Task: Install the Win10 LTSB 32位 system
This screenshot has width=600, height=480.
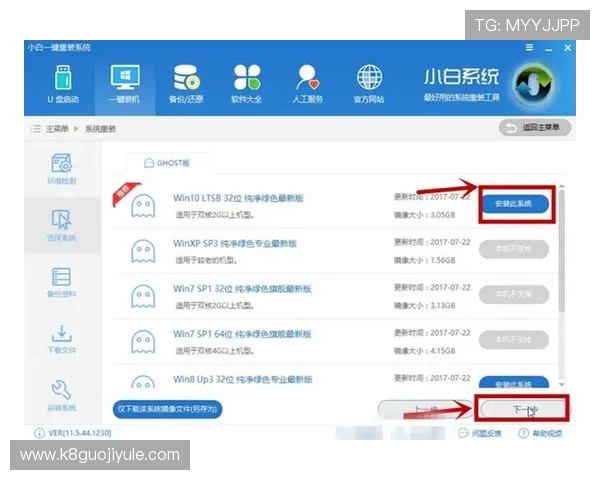Action: click(x=514, y=204)
